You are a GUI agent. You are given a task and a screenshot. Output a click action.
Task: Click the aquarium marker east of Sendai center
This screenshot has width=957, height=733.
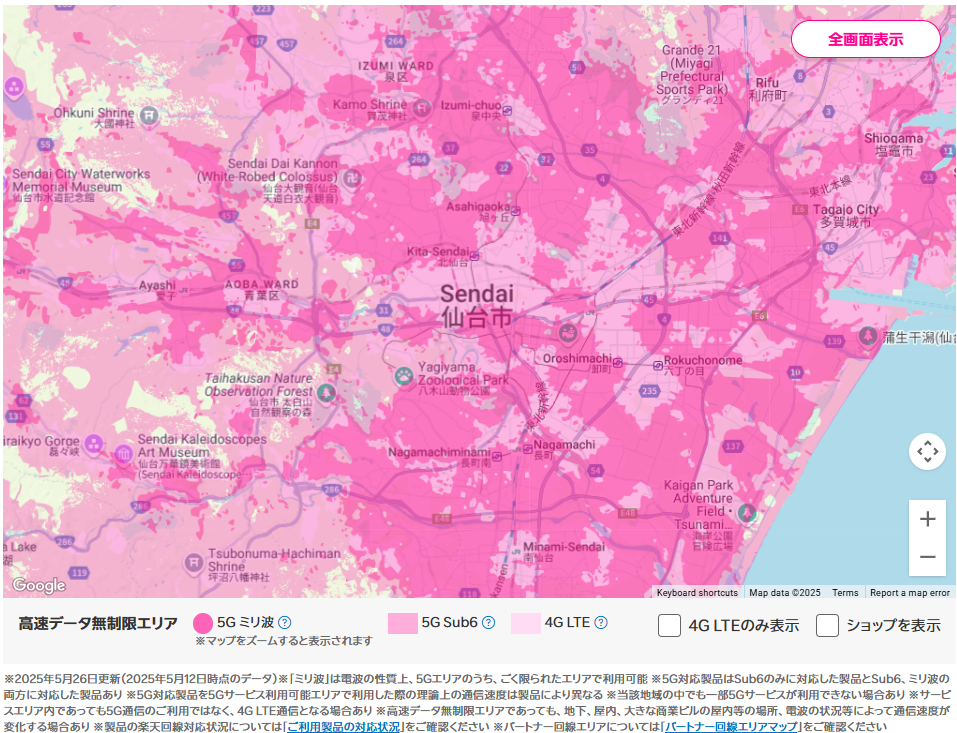point(568,333)
